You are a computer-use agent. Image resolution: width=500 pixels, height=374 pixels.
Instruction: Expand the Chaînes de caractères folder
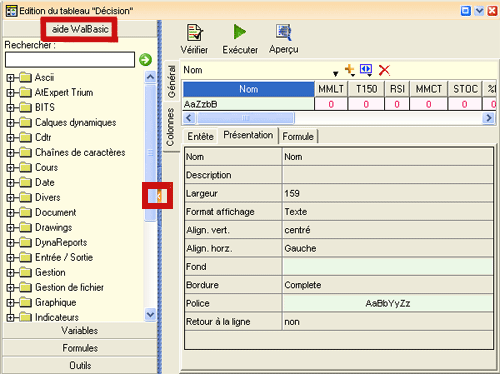10,153
